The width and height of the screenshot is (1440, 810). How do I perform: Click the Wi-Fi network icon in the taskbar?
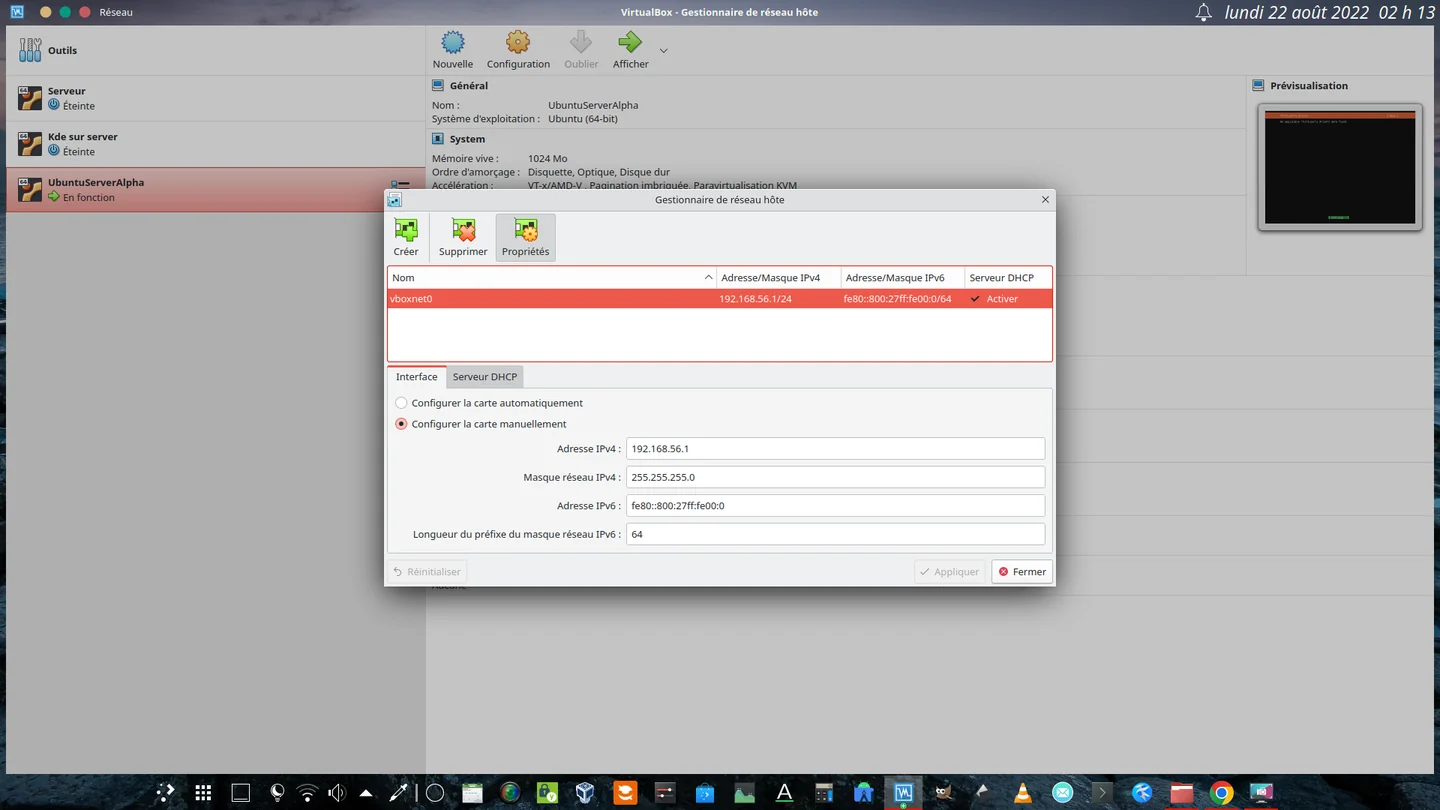click(x=307, y=793)
